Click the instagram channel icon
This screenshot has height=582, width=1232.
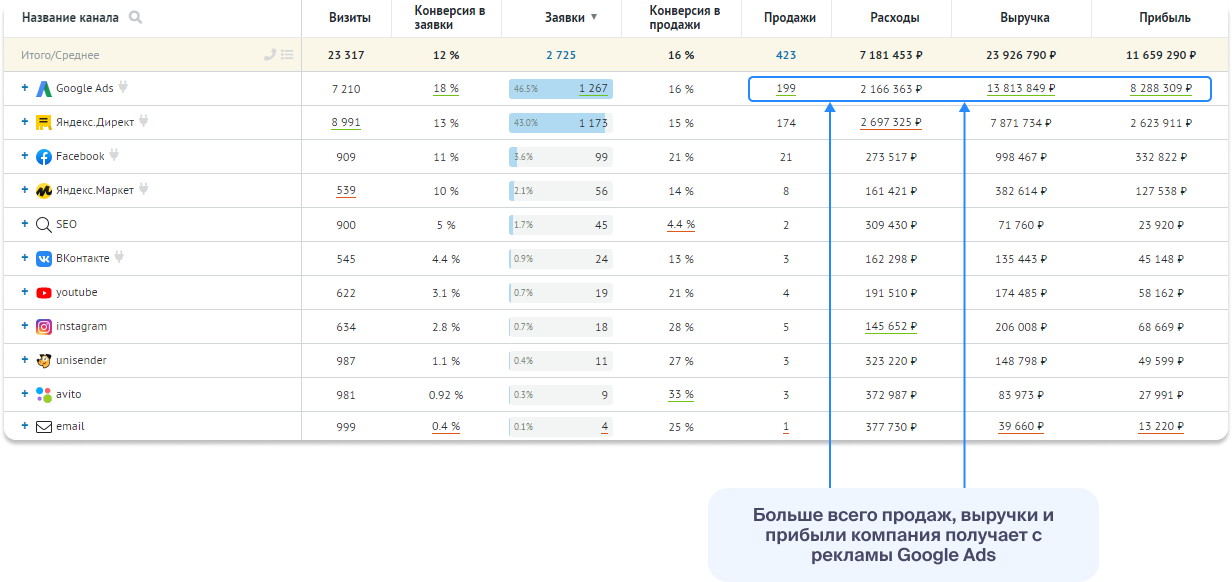44,327
